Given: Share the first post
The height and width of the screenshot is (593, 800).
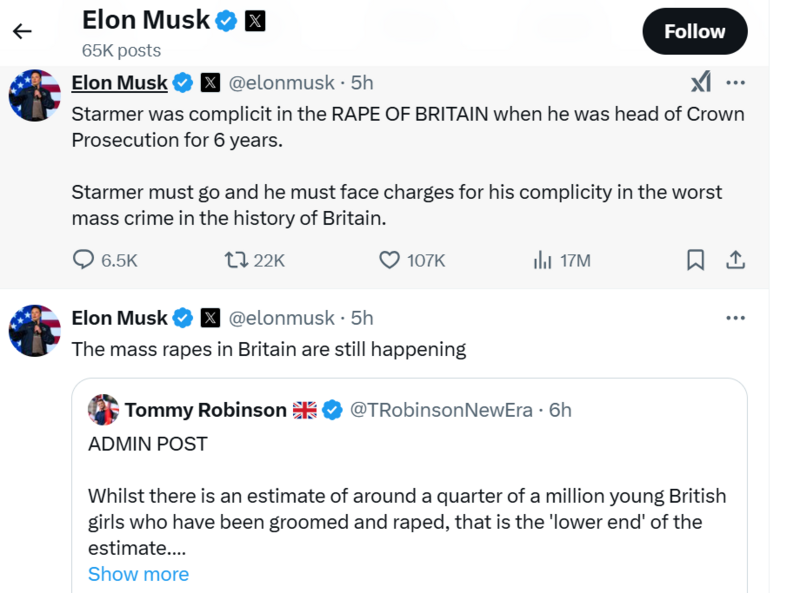Looking at the screenshot, I should (x=735, y=260).
